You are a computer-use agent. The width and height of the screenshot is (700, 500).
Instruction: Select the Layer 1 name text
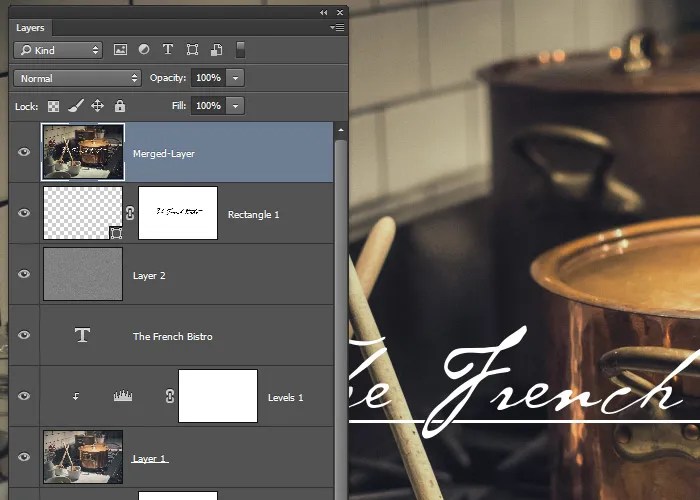[149, 458]
